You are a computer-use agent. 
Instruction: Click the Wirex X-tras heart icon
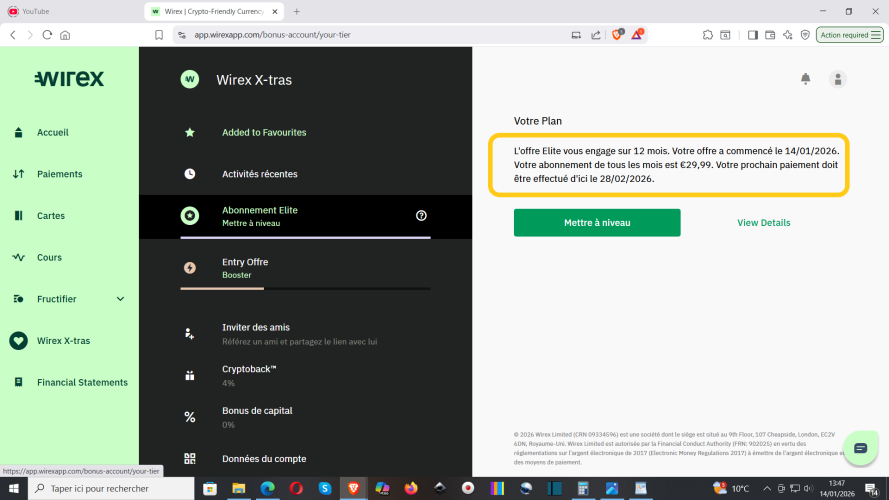tap(18, 341)
